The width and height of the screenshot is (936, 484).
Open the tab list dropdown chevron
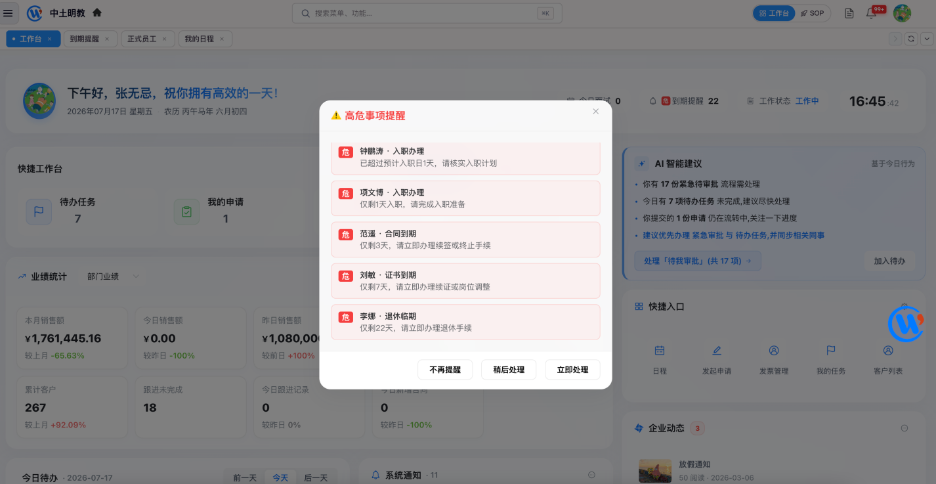tap(926, 39)
